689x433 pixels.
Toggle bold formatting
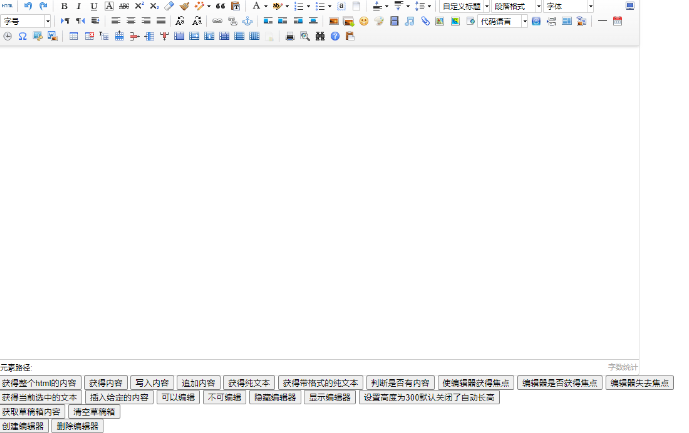[x=64, y=6]
